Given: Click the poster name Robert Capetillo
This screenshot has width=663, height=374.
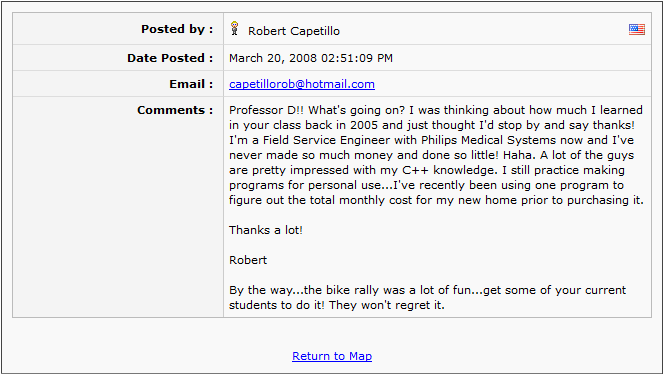Looking at the screenshot, I should (294, 31).
